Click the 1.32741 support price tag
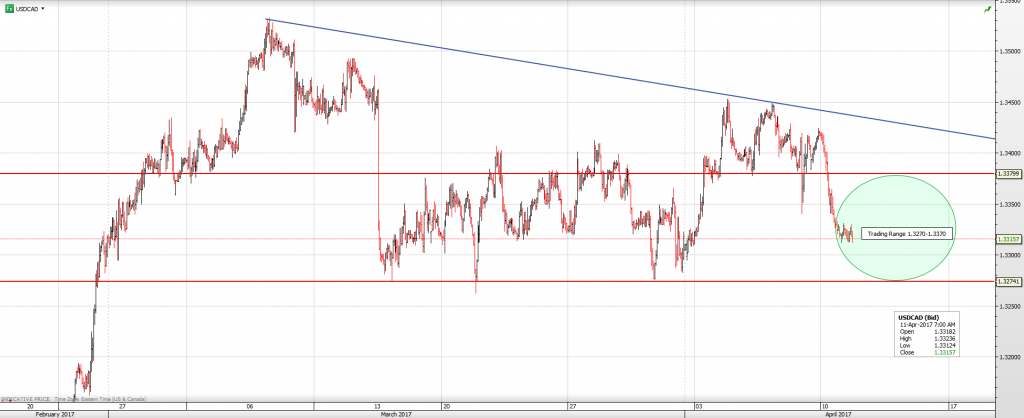This screenshot has height=418, width=1024. (x=1009, y=282)
